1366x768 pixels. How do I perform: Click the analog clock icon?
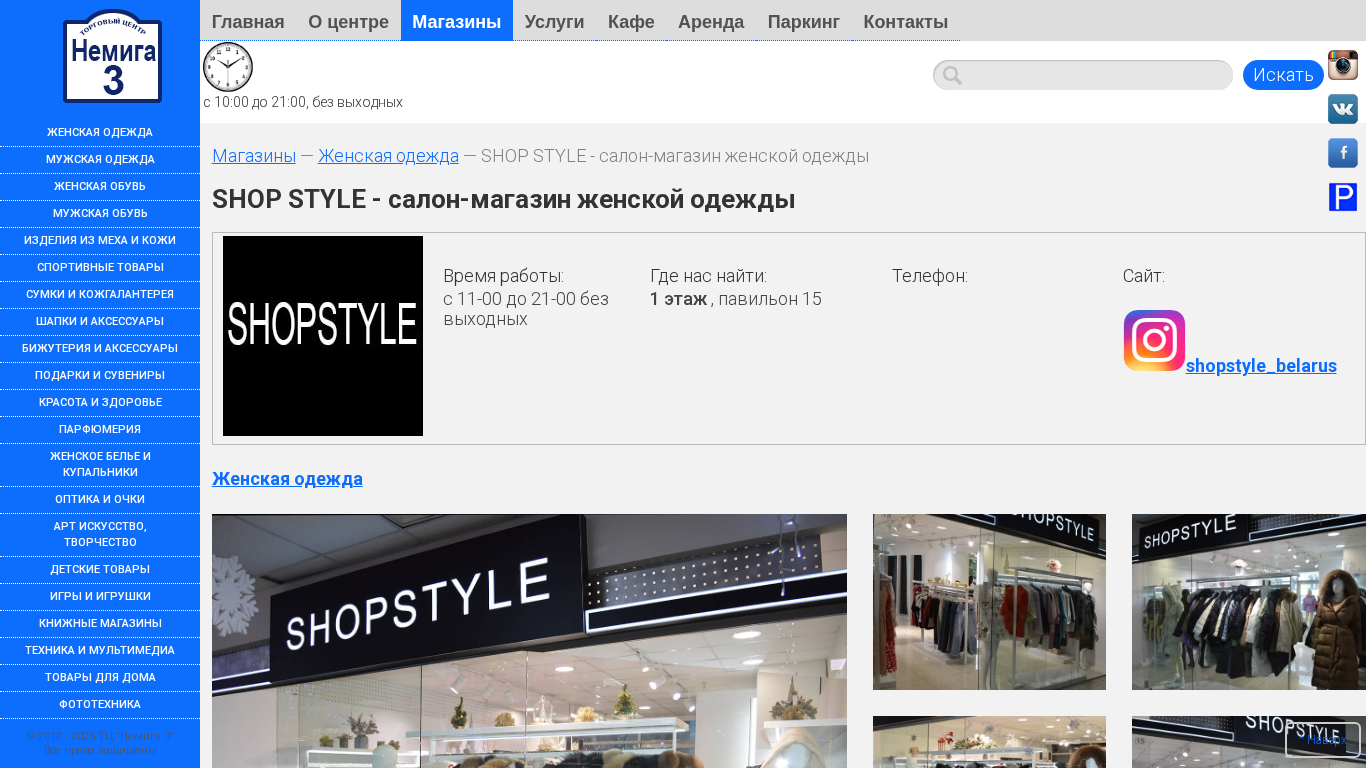228,67
